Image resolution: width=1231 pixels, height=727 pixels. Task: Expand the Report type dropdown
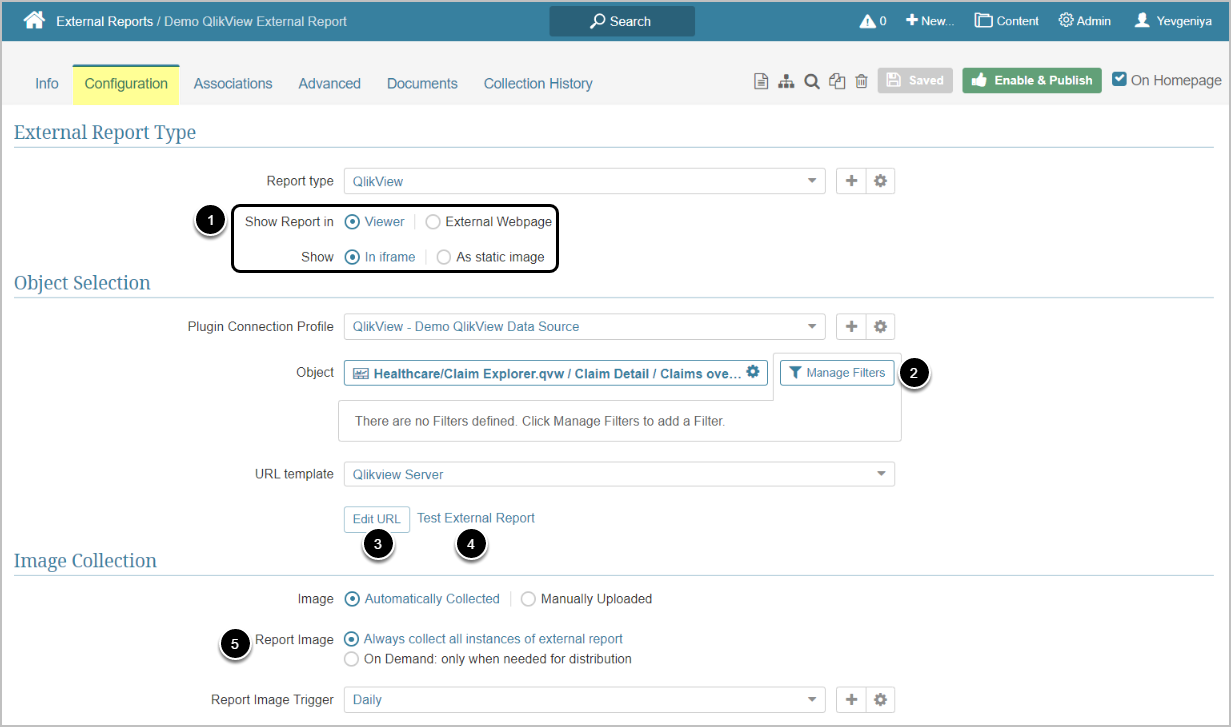(584, 181)
